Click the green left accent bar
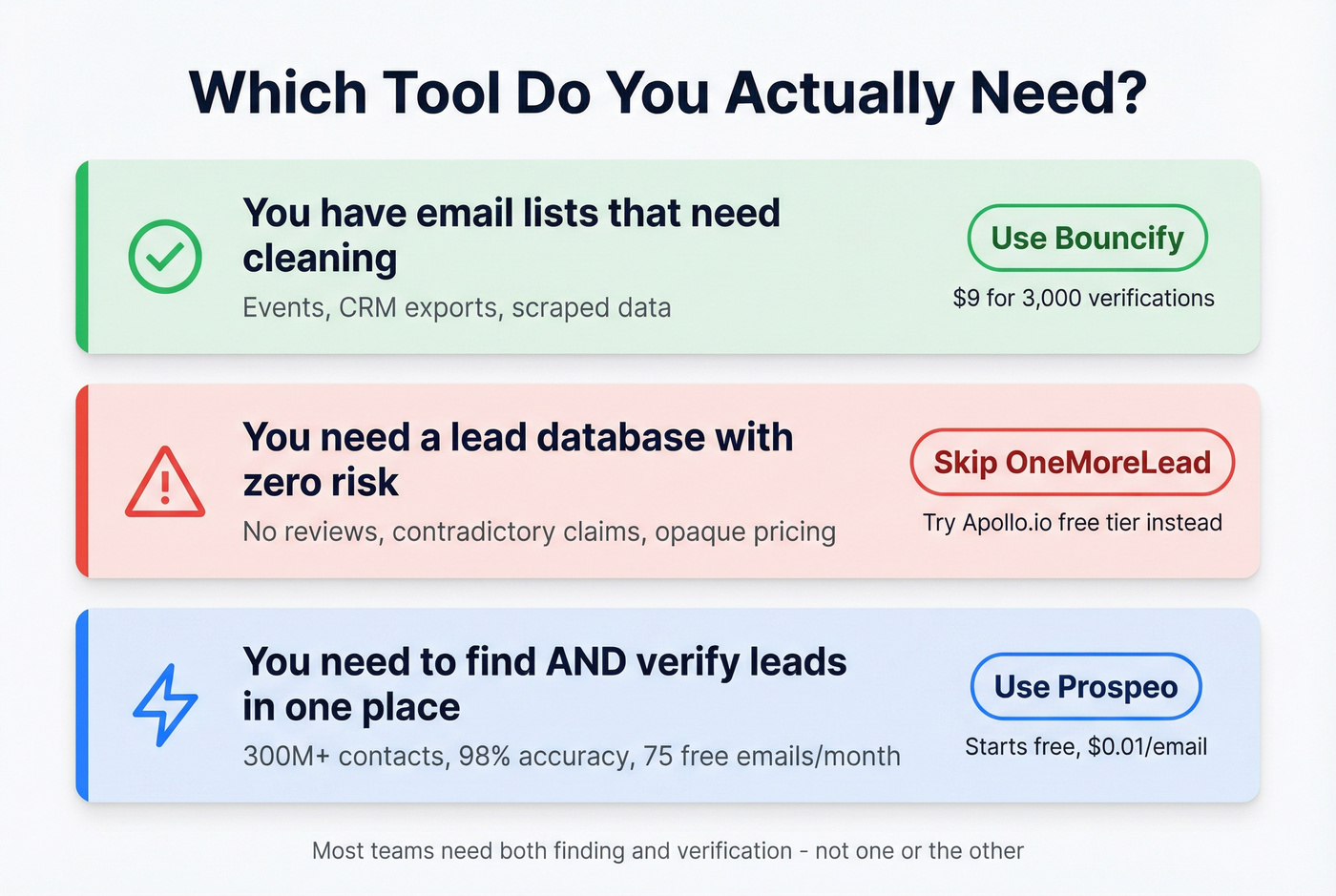This screenshot has width=1336, height=896. 82,257
